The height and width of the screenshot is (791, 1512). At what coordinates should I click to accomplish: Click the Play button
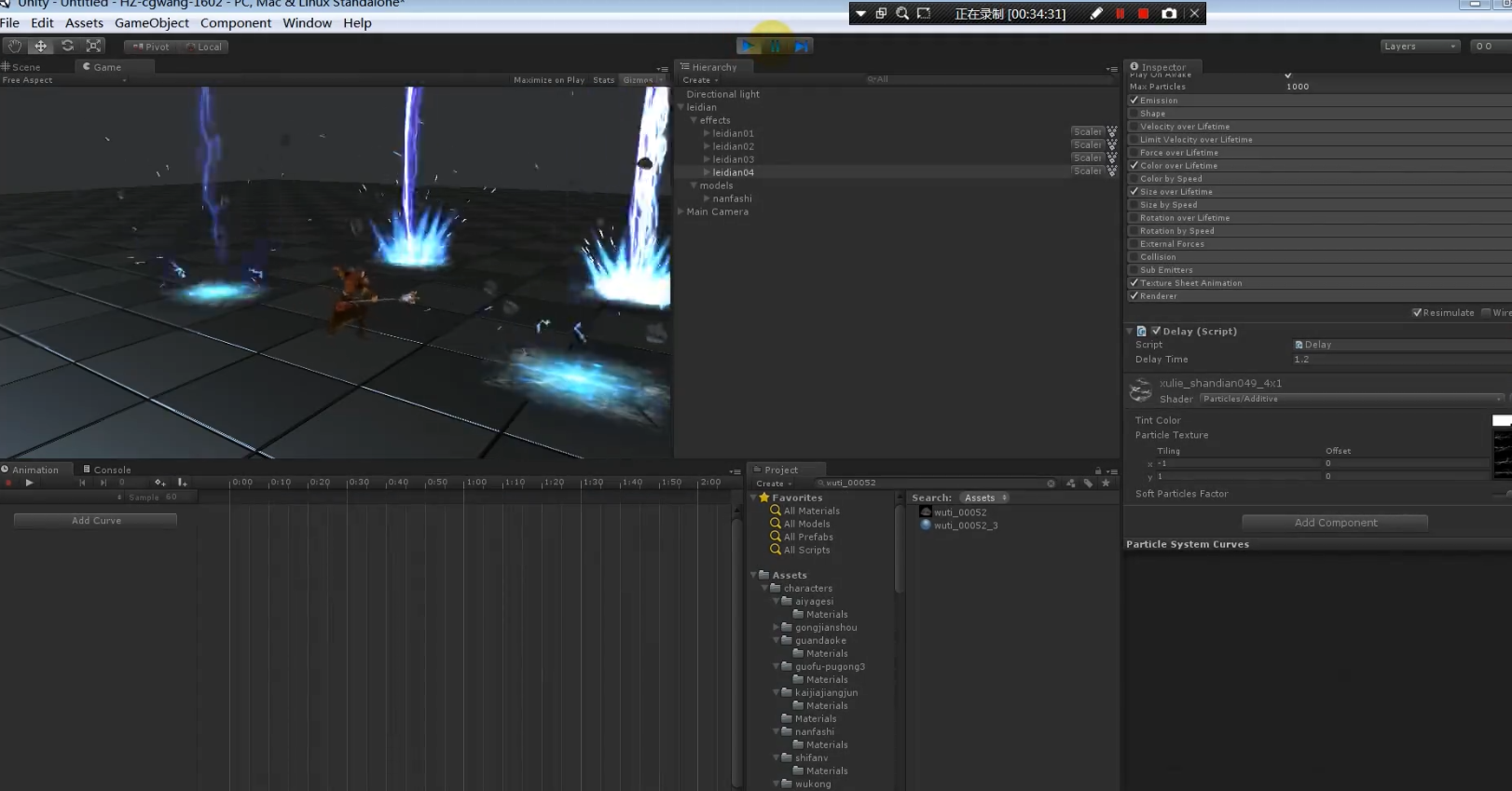pyautogui.click(x=748, y=46)
